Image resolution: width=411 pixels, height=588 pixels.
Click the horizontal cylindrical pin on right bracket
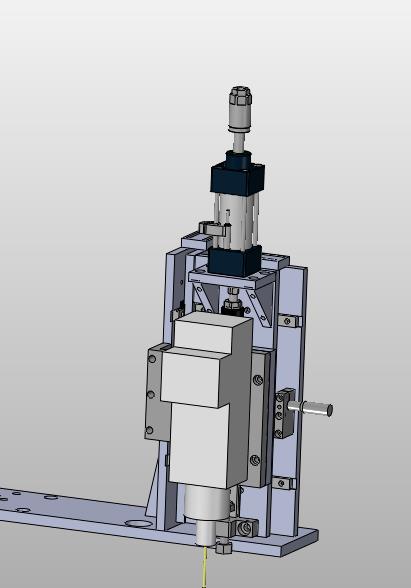(x=310, y=408)
